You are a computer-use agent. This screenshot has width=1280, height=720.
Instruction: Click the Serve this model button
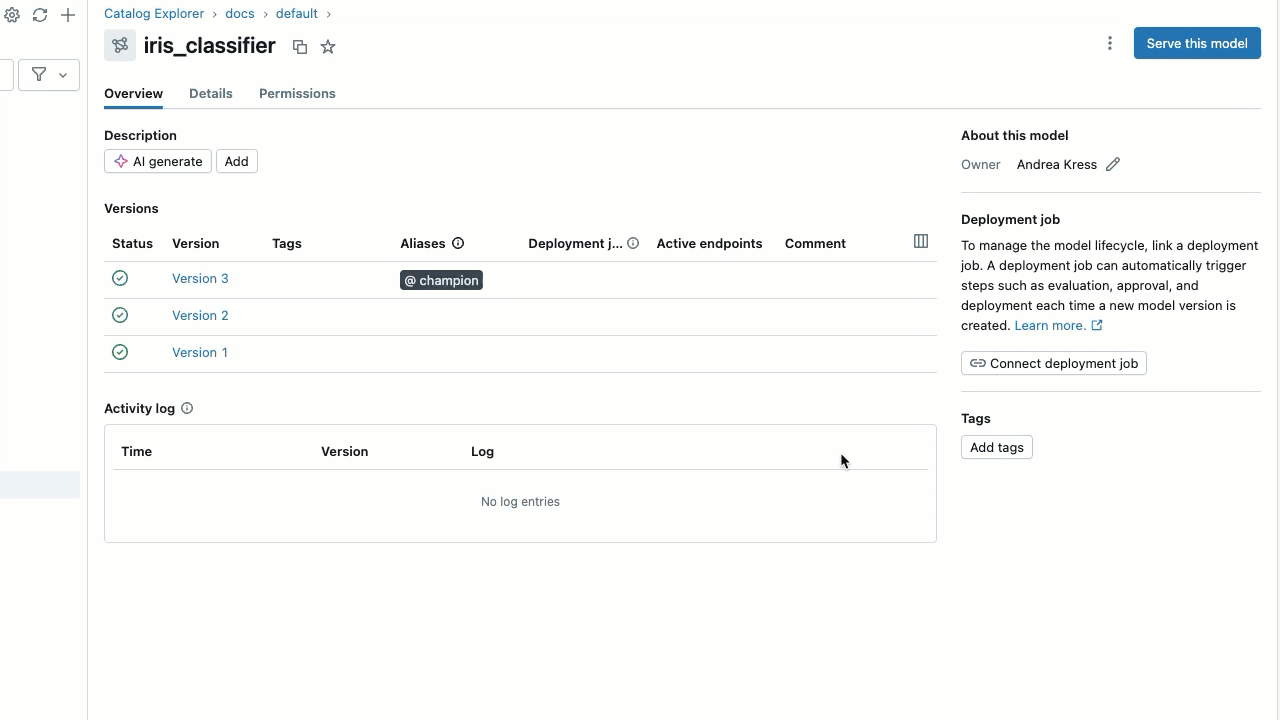[x=1197, y=43]
